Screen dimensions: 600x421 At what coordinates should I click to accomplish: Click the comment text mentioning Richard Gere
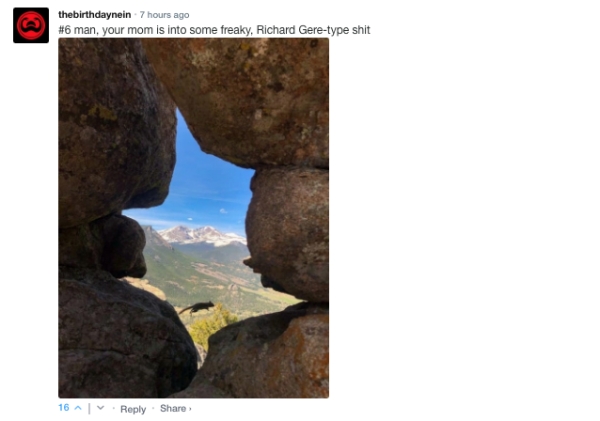[214, 30]
